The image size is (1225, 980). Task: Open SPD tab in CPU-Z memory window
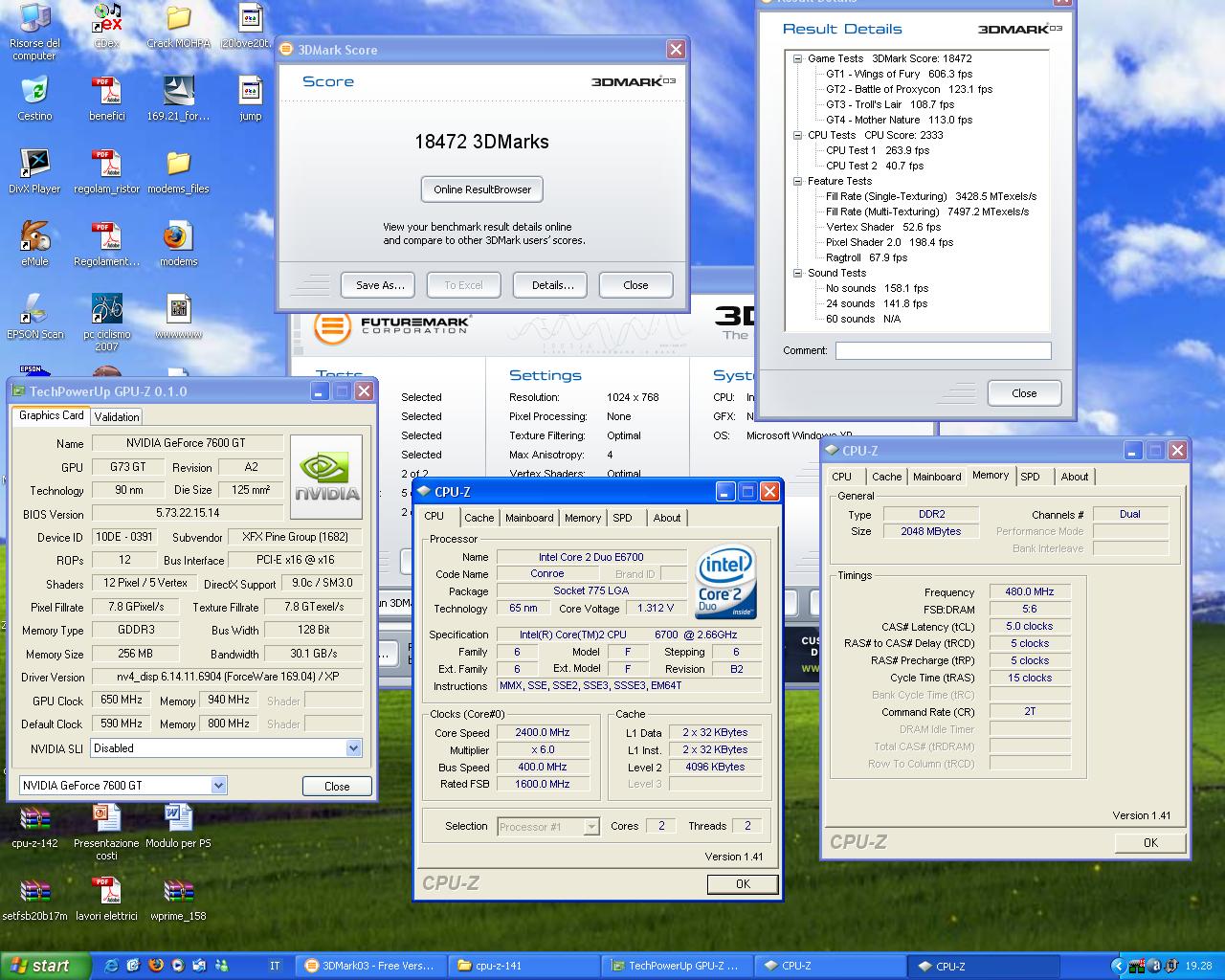click(1030, 477)
